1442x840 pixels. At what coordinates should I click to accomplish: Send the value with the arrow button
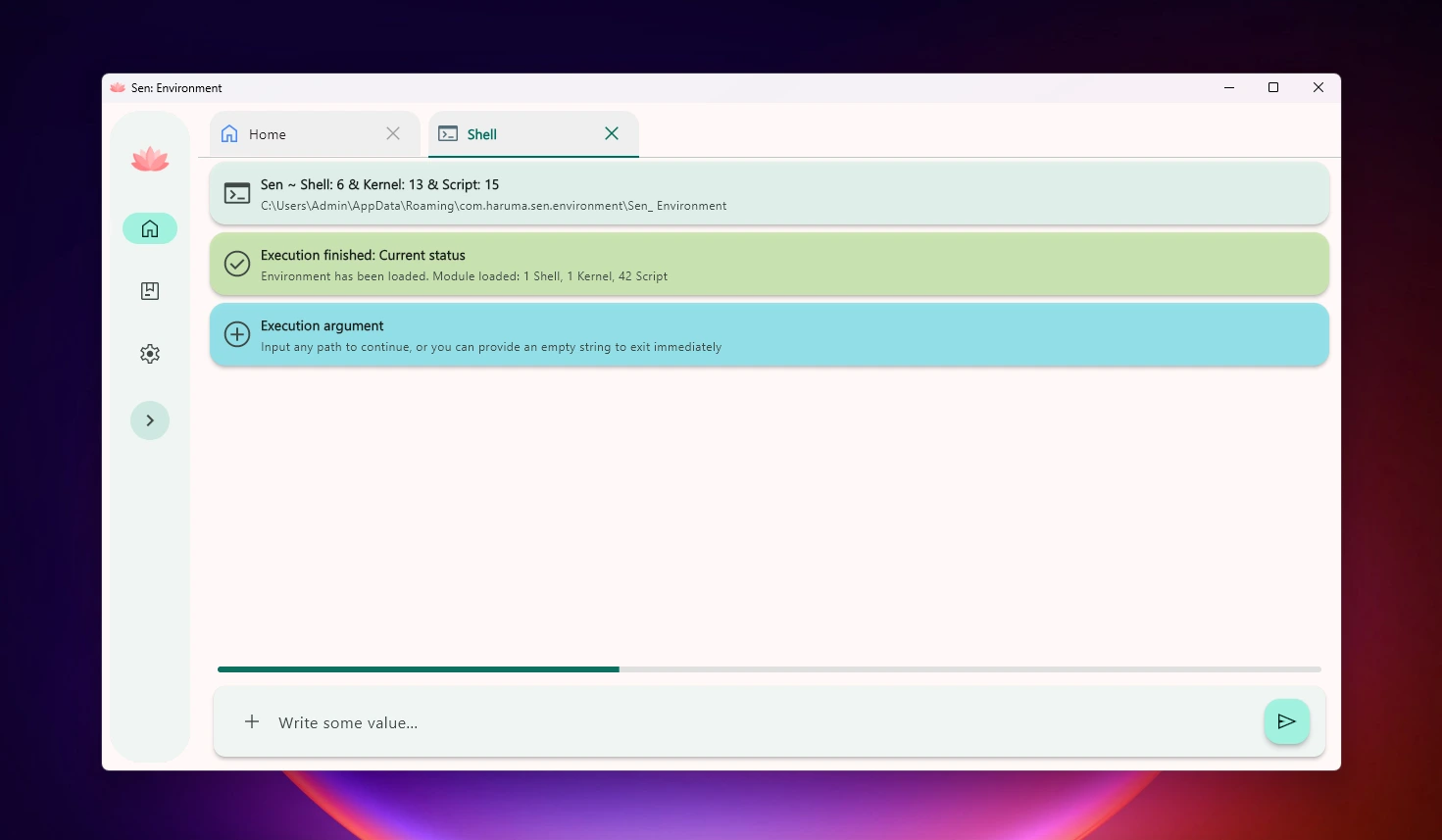[1287, 721]
